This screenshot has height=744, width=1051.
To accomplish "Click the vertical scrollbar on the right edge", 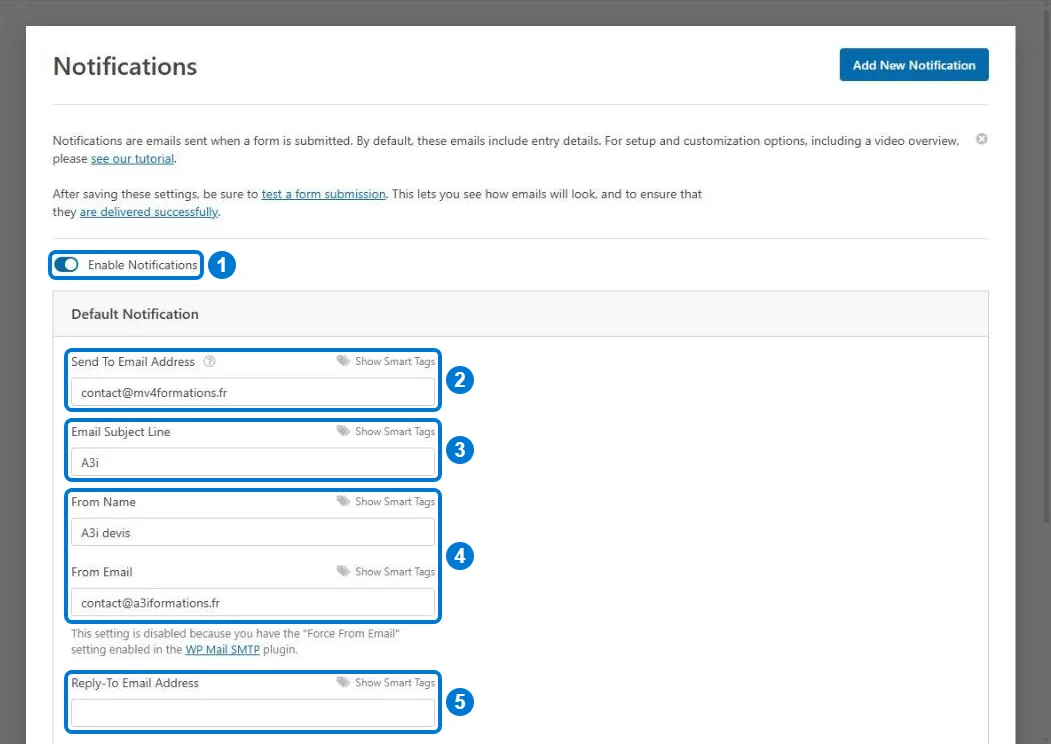I will (x=1046, y=268).
